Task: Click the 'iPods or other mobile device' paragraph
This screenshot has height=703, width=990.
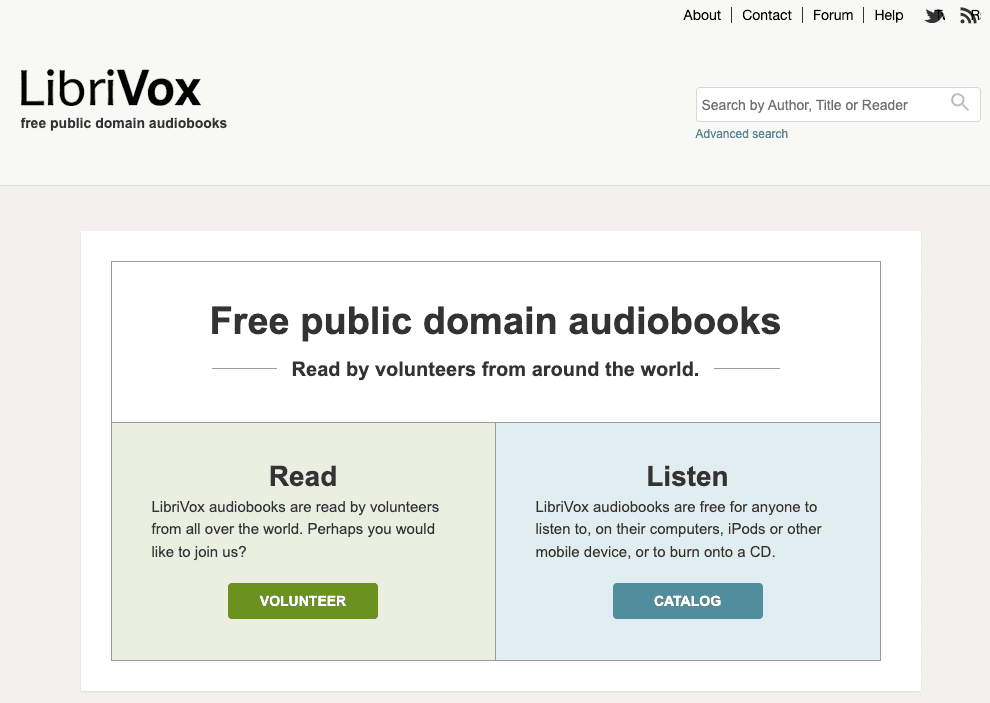Action: point(679,529)
